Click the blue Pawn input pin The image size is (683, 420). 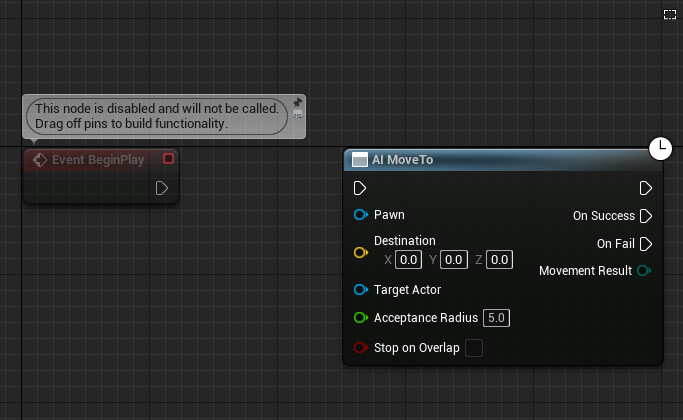[x=361, y=214]
